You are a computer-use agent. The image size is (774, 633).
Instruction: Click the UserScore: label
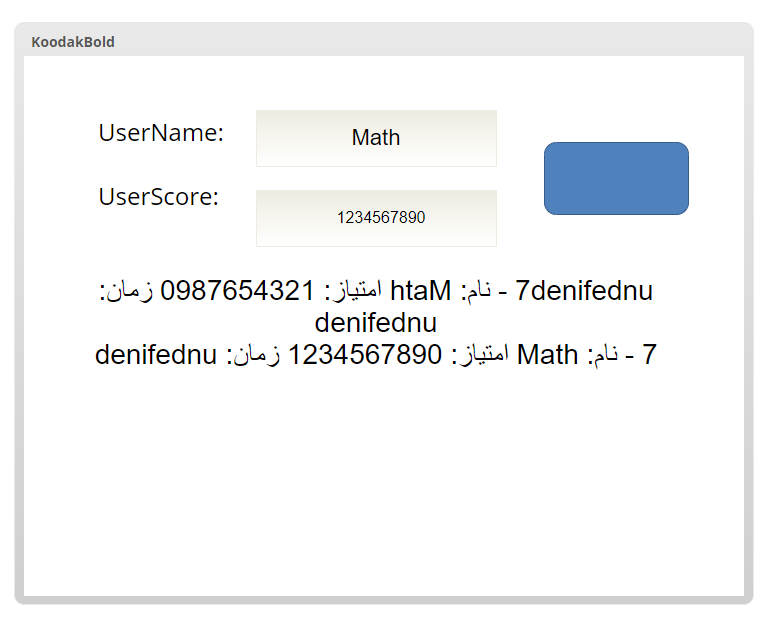pos(158,197)
